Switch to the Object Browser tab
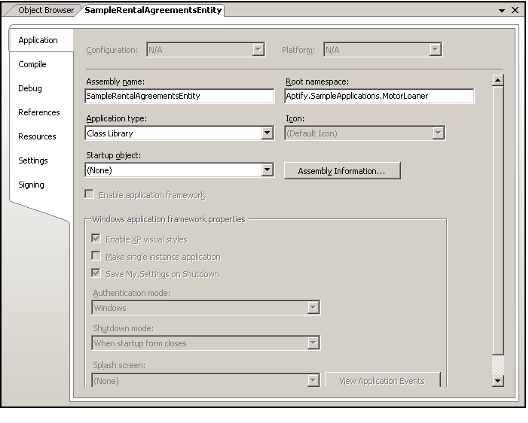528x423 pixels. (x=46, y=10)
